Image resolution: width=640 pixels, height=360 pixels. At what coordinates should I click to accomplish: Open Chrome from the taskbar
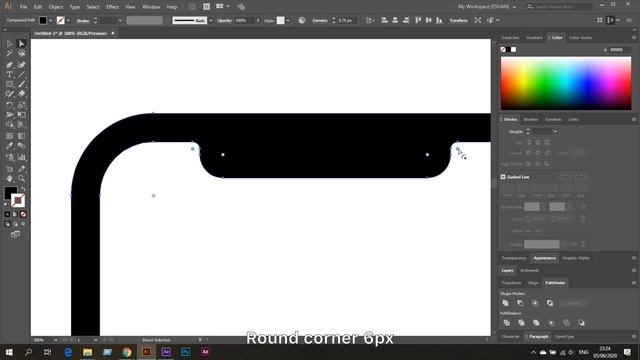tap(127, 352)
